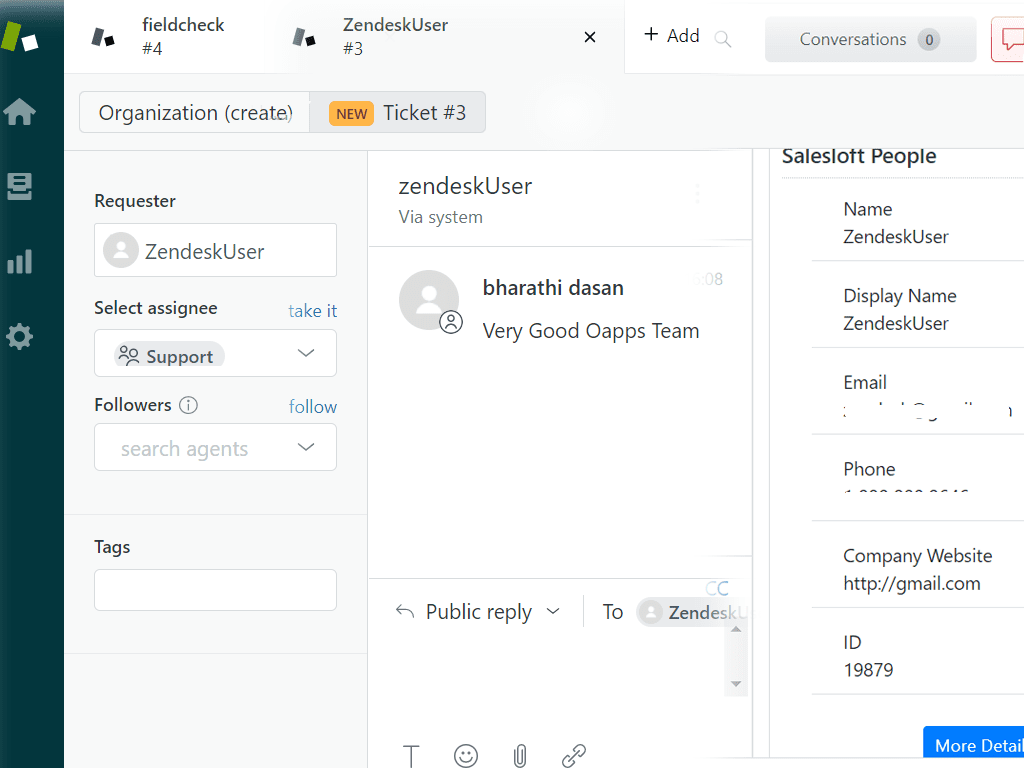Select the Organization (create) tab
This screenshot has height=768, width=1024.
click(195, 112)
